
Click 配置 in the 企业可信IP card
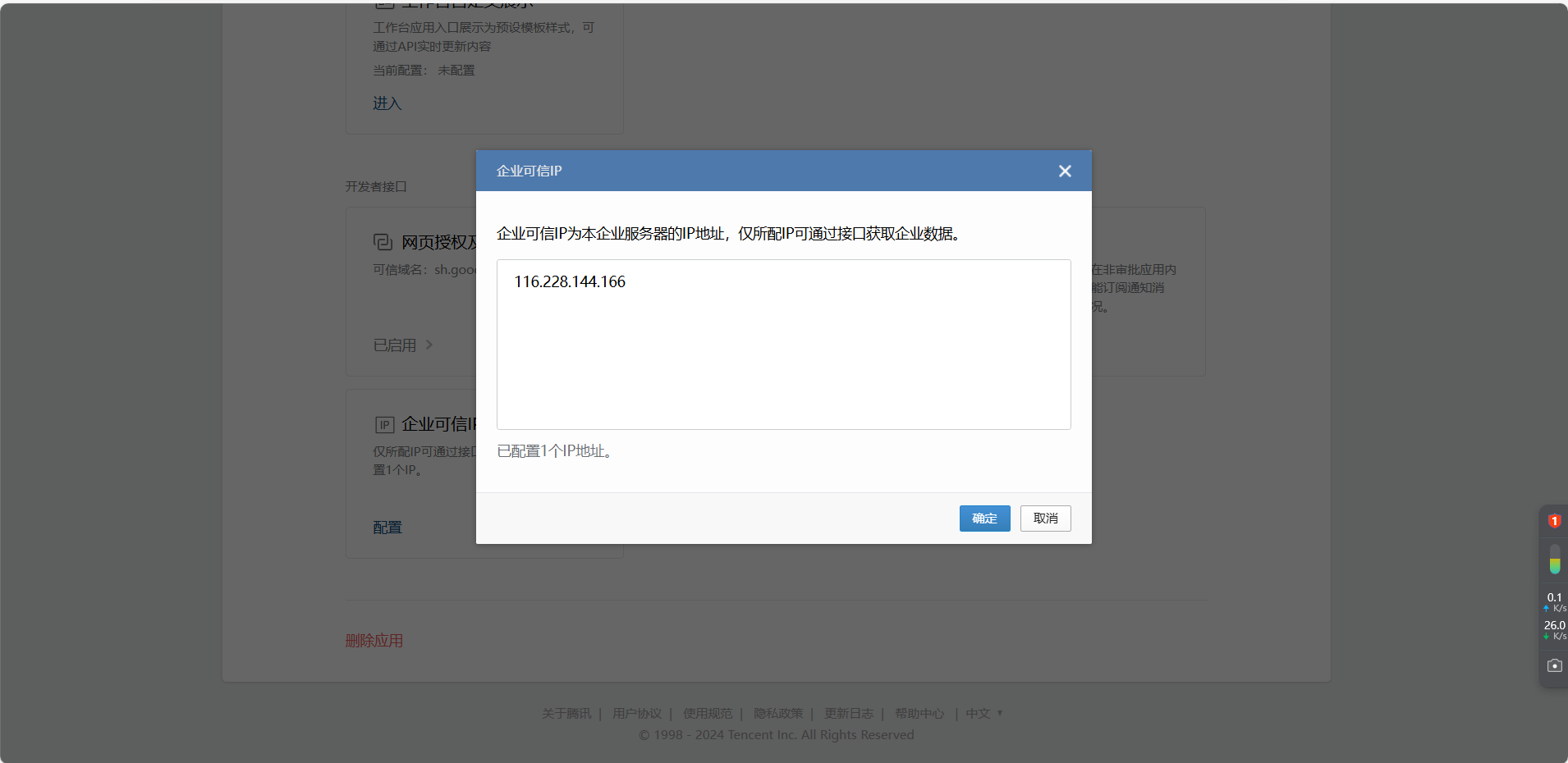(x=387, y=528)
